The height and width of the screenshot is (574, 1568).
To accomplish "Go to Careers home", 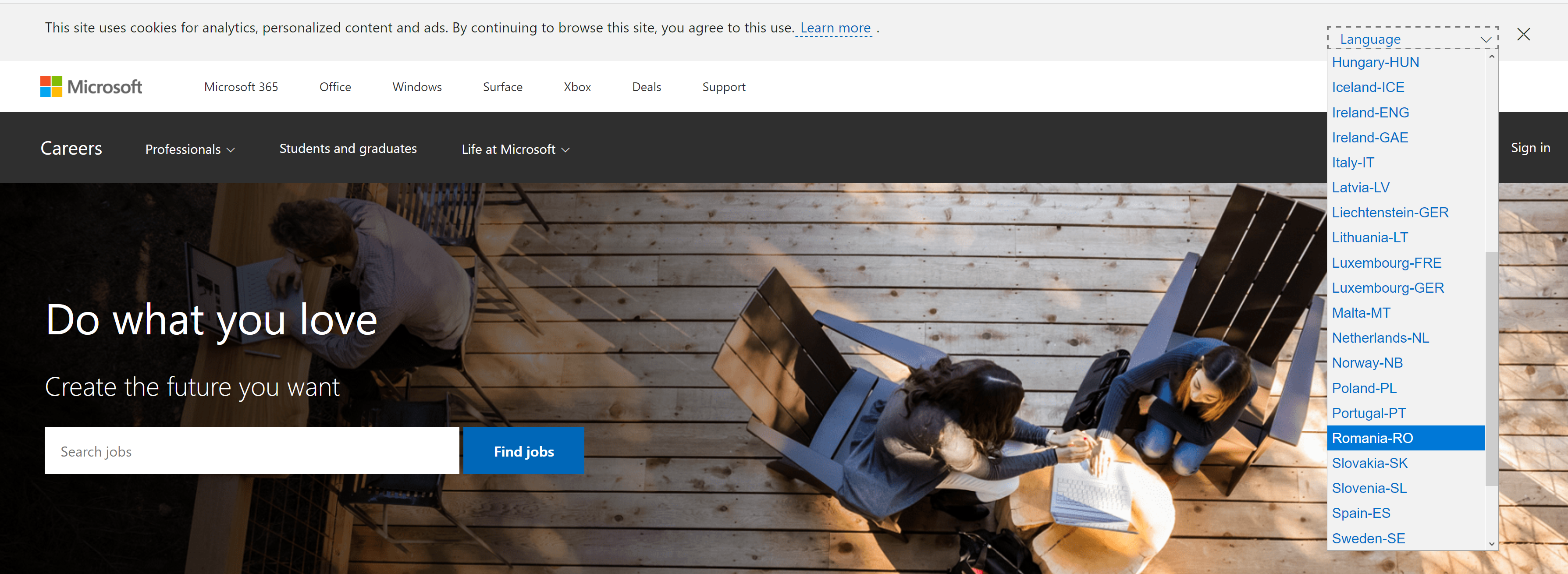I will 71,148.
